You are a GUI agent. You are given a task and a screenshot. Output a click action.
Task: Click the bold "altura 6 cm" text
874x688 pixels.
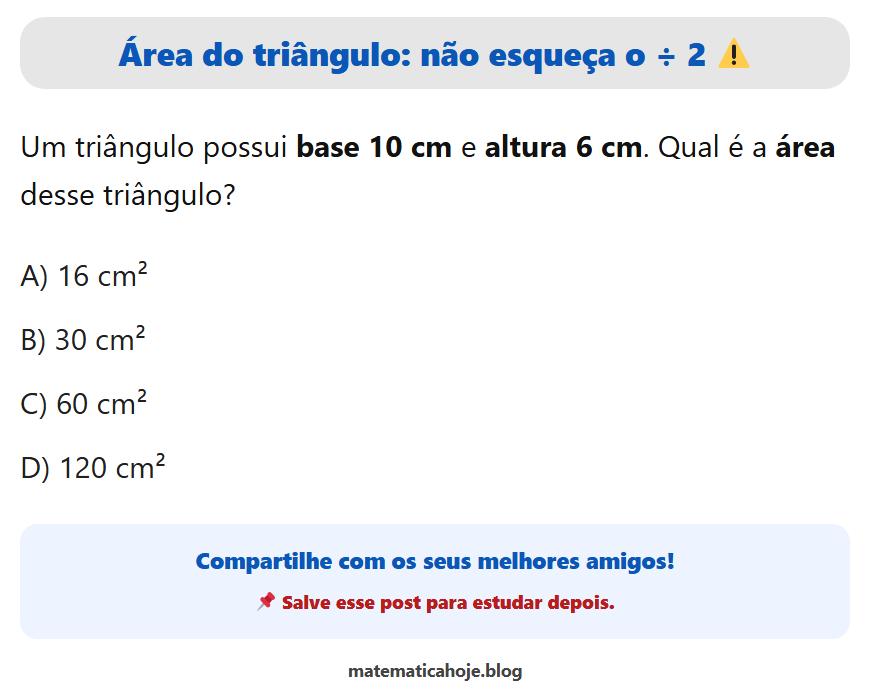click(563, 148)
